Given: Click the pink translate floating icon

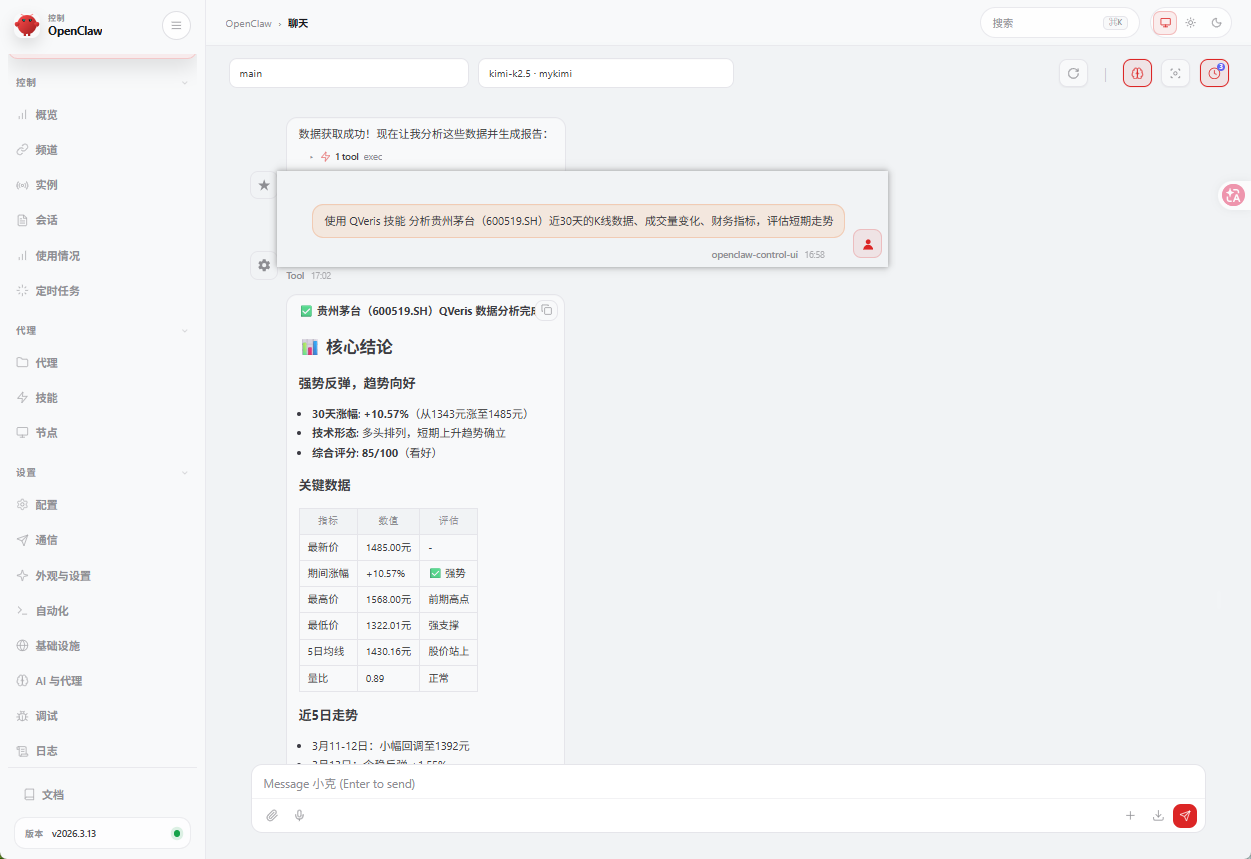Looking at the screenshot, I should point(1234,195).
